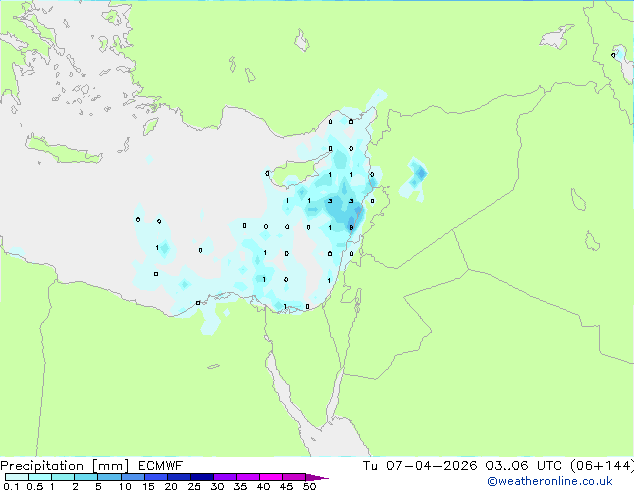
Task: Select the 'ECMWF' model label
Action: tap(161, 466)
